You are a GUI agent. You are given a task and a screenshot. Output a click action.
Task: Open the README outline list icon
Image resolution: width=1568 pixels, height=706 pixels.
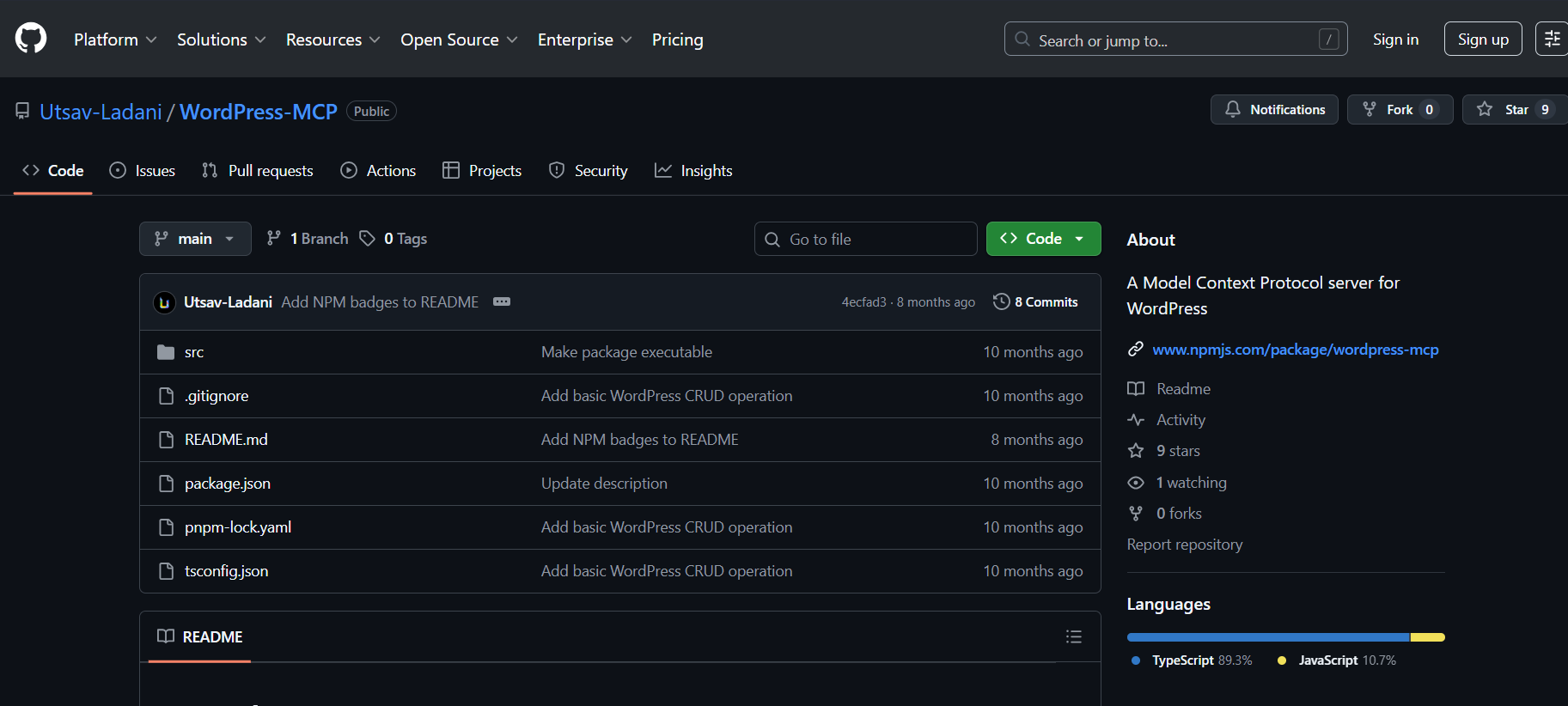tap(1073, 636)
